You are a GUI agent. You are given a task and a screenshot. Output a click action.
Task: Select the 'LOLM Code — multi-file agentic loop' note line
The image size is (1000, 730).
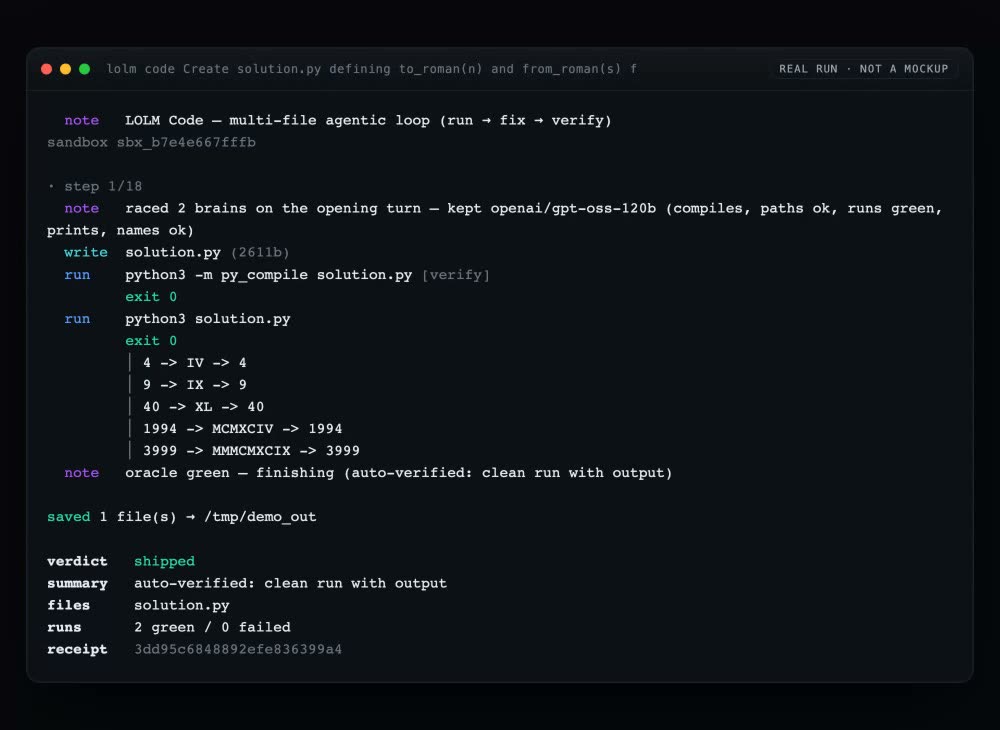[368, 120]
